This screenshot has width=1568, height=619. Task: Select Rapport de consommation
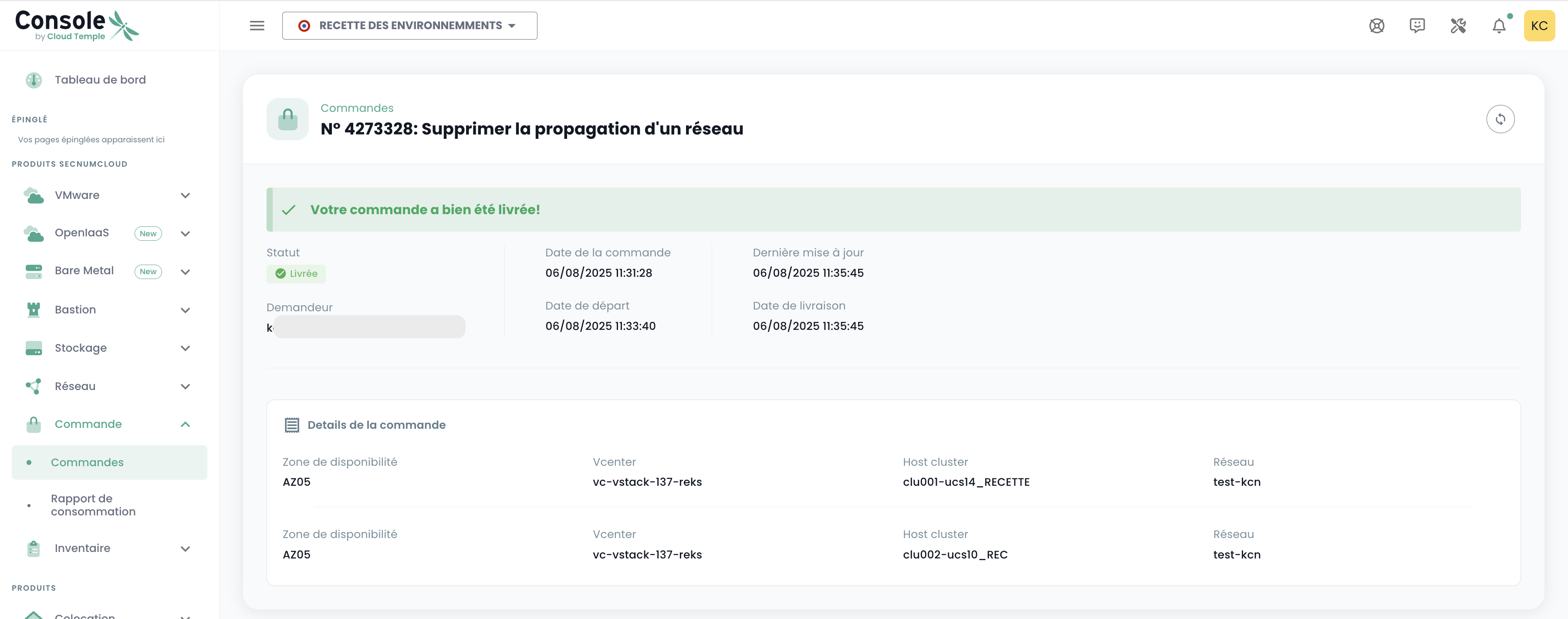pos(92,505)
